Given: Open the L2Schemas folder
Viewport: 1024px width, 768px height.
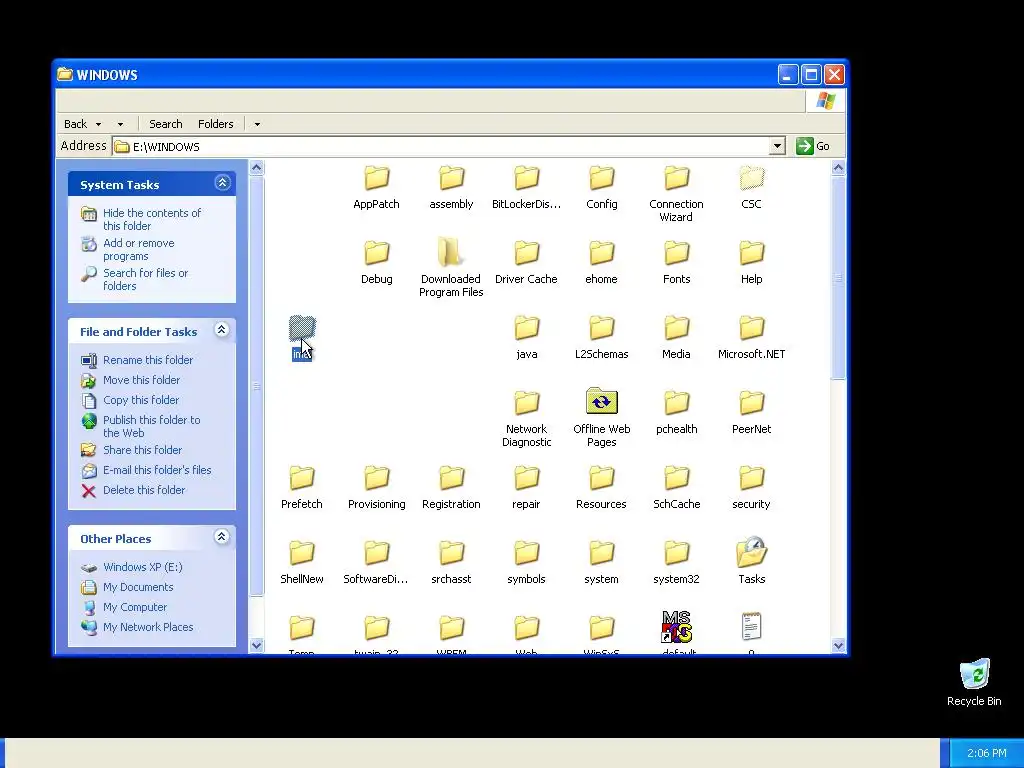Looking at the screenshot, I should (601, 338).
